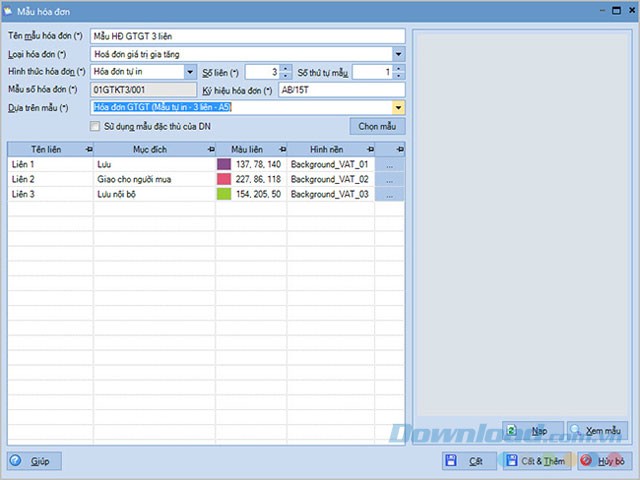This screenshot has height=480, width=640.
Task: Open the Hình thức hóa đơn dropdown
Action: pyautogui.click(x=190, y=72)
